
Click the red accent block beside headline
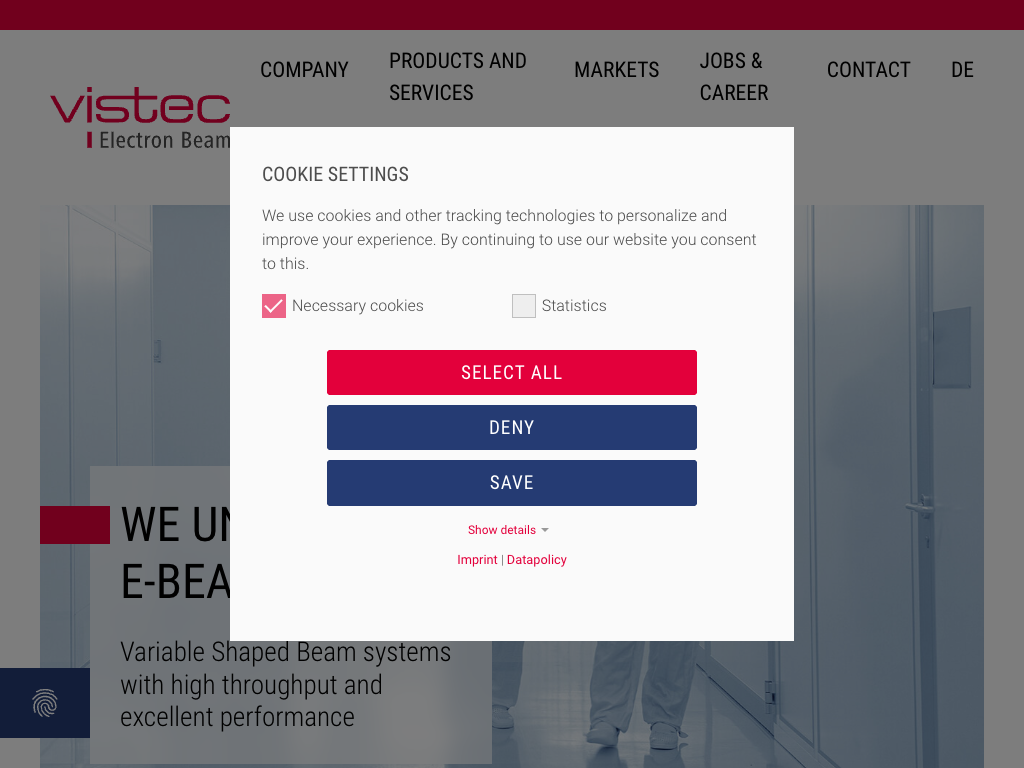(75, 525)
